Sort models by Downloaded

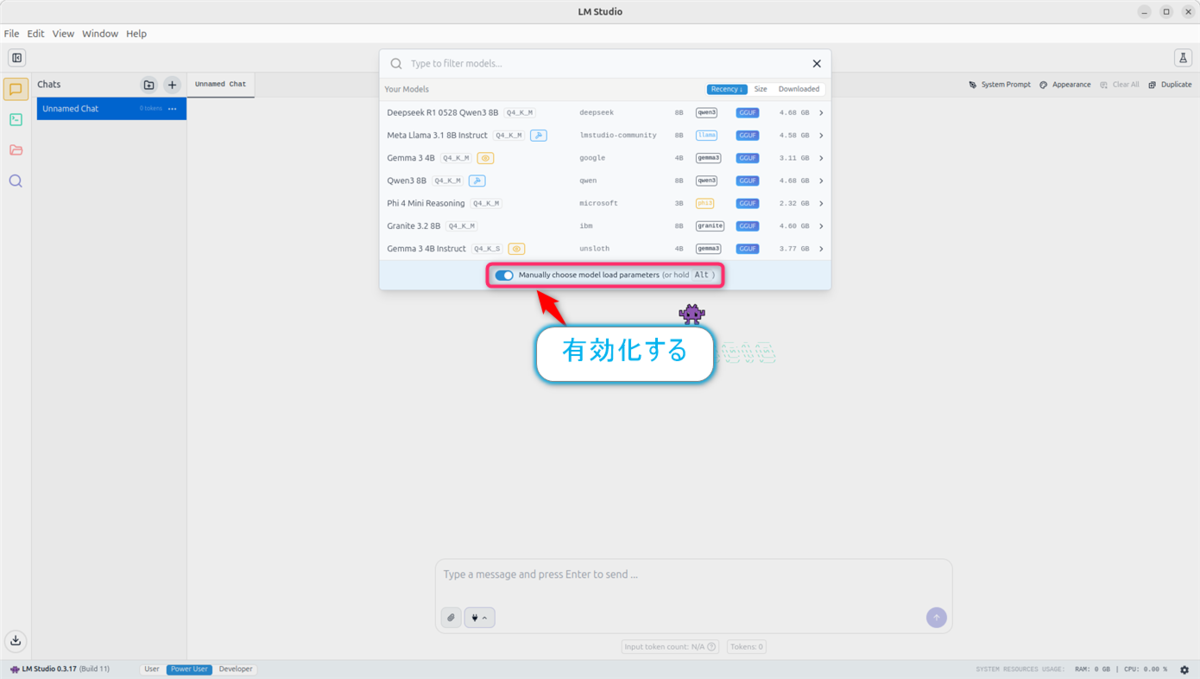coord(799,89)
